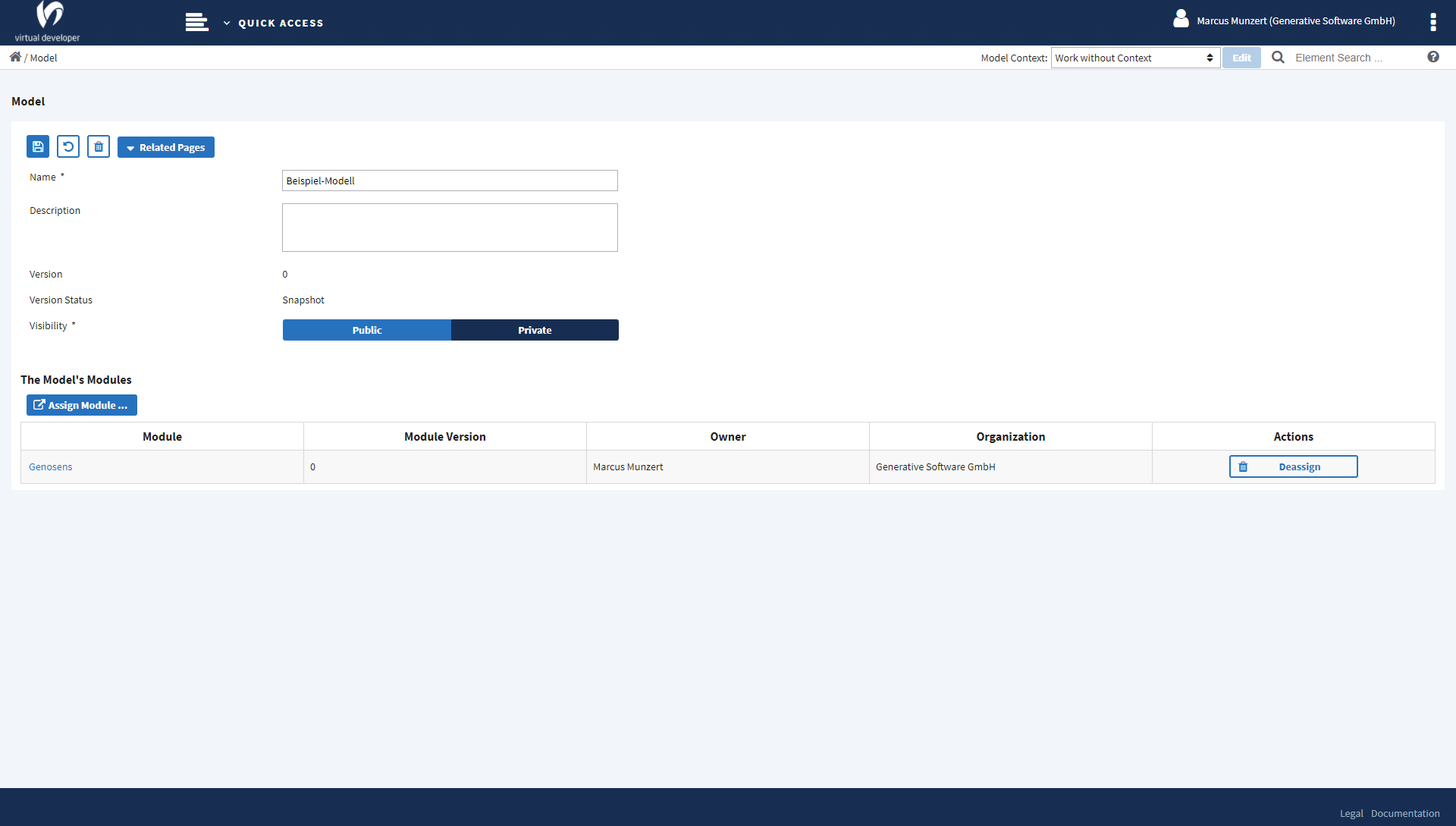Click the Actions column header
The height and width of the screenshot is (826, 1456).
click(x=1294, y=437)
